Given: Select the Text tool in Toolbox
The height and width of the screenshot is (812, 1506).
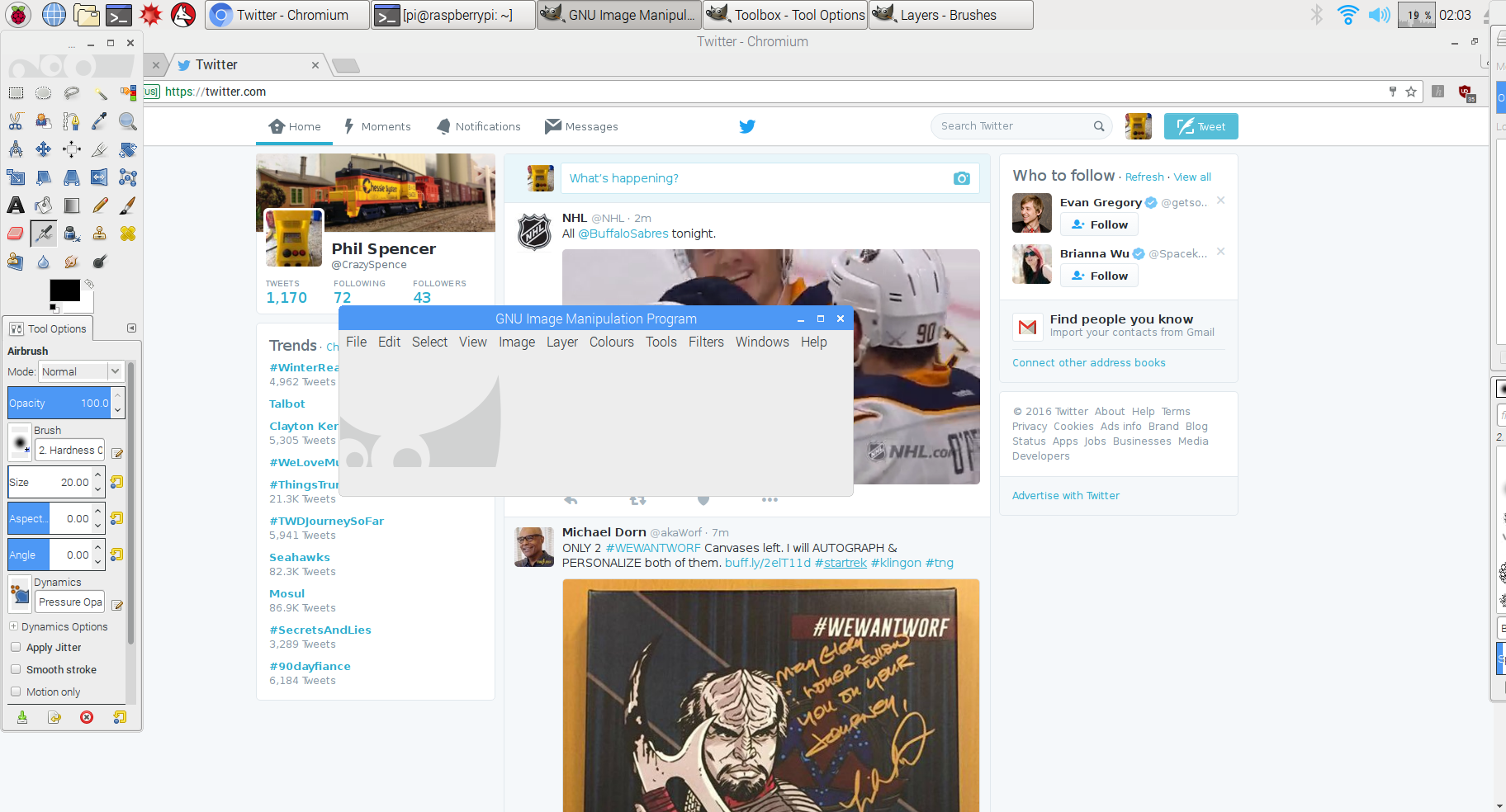Looking at the screenshot, I should (x=16, y=205).
